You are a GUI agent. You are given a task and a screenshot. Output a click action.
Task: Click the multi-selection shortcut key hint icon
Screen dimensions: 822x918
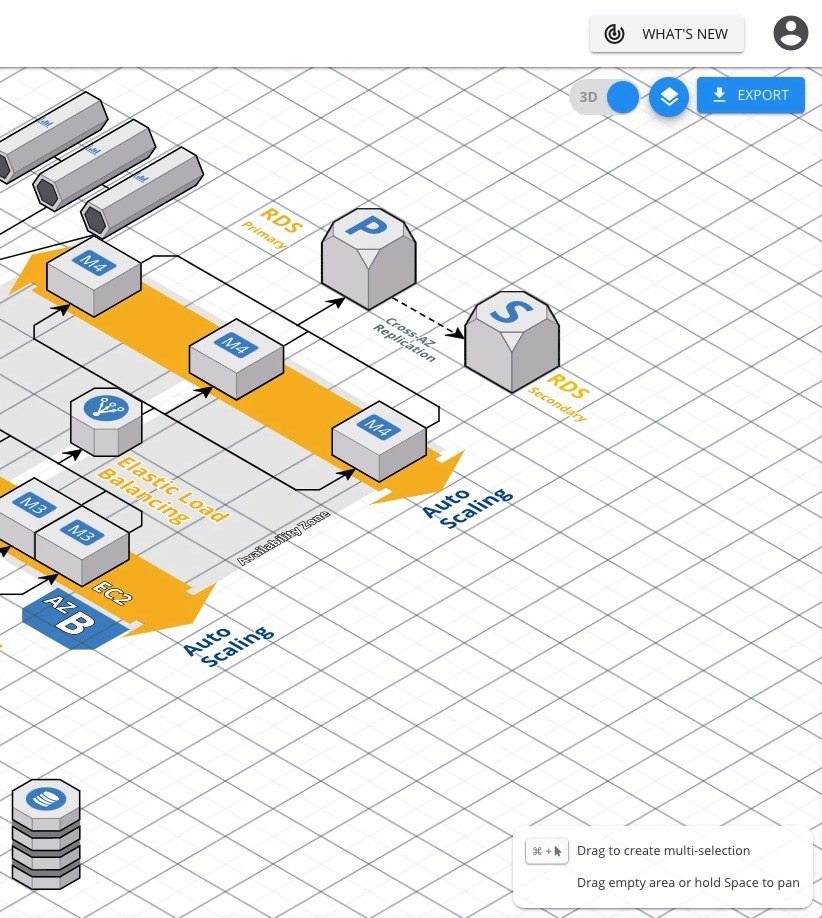547,851
